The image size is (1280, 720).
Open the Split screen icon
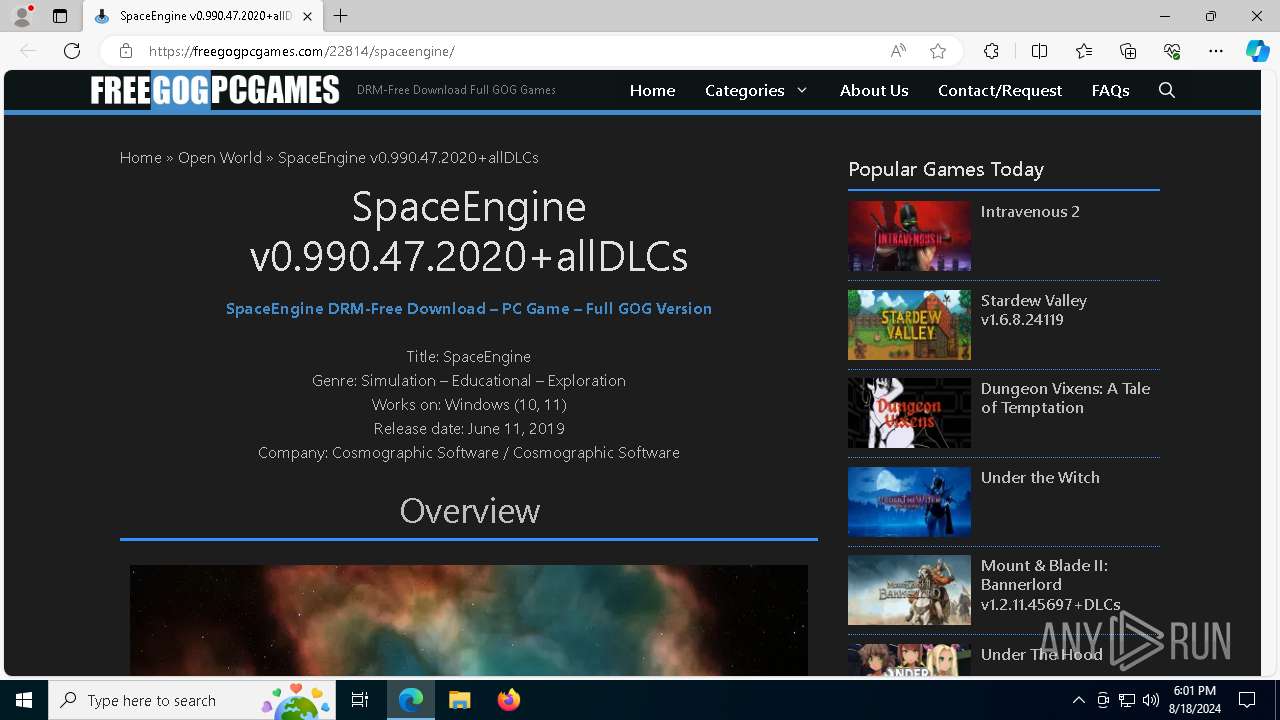tap(1039, 51)
